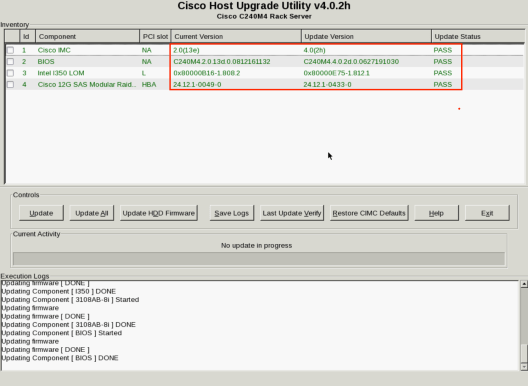This screenshot has height=386, width=528.
Task: Click log line 'Updating Component [ BIOS ] DONE'
Action: [x=60, y=358]
